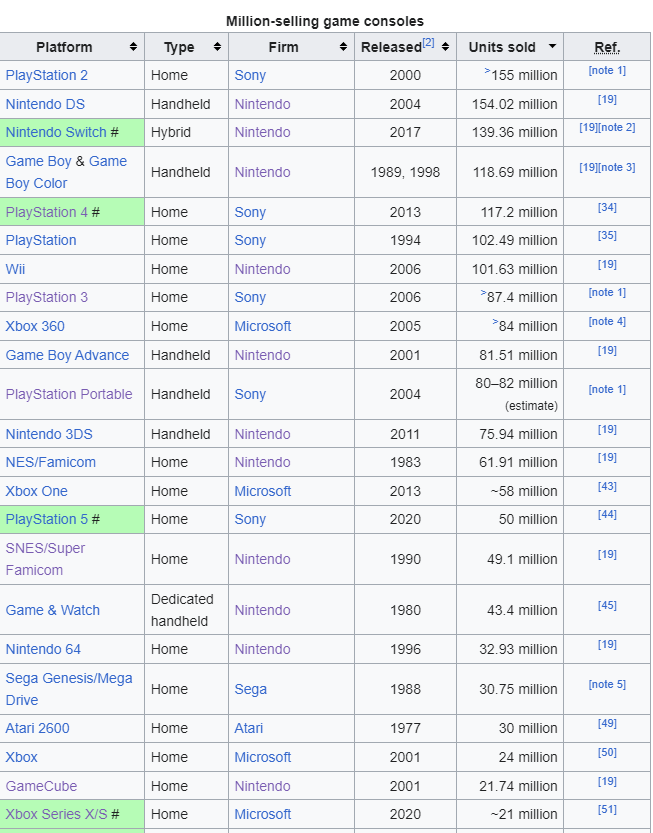Open Nintendo 64 article link
Screen dimensions: 653x833
click(x=43, y=649)
